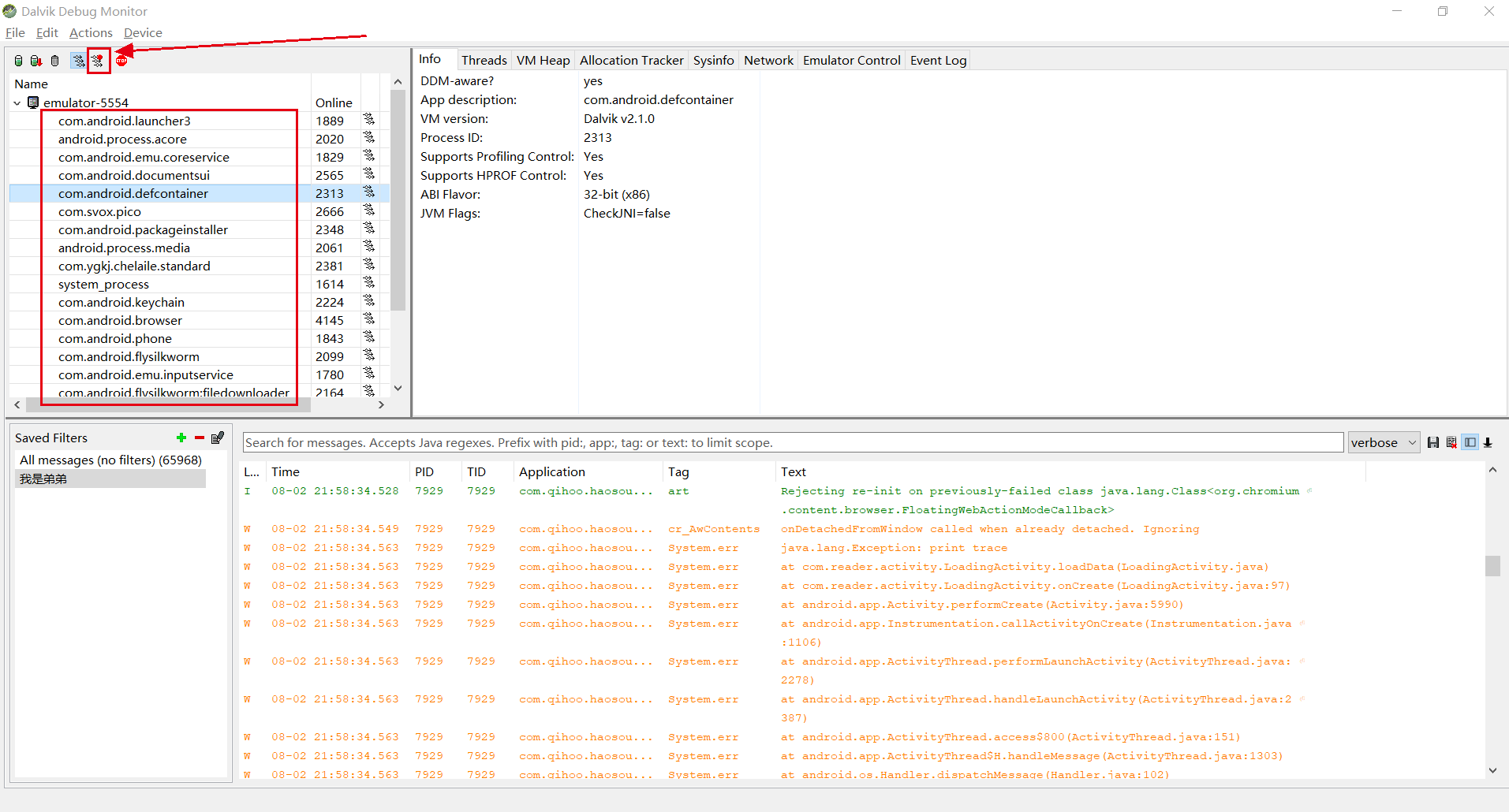This screenshot has width=1509, height=812.
Task: Open the Edit menu
Action: click(47, 32)
